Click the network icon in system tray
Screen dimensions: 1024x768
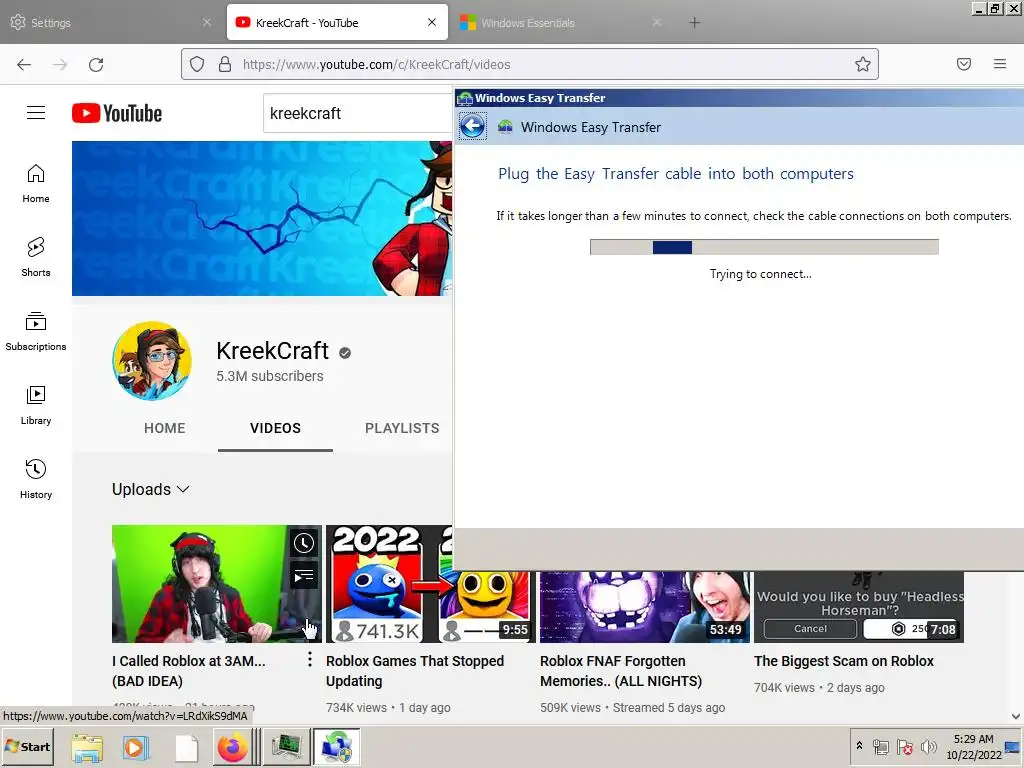880,746
